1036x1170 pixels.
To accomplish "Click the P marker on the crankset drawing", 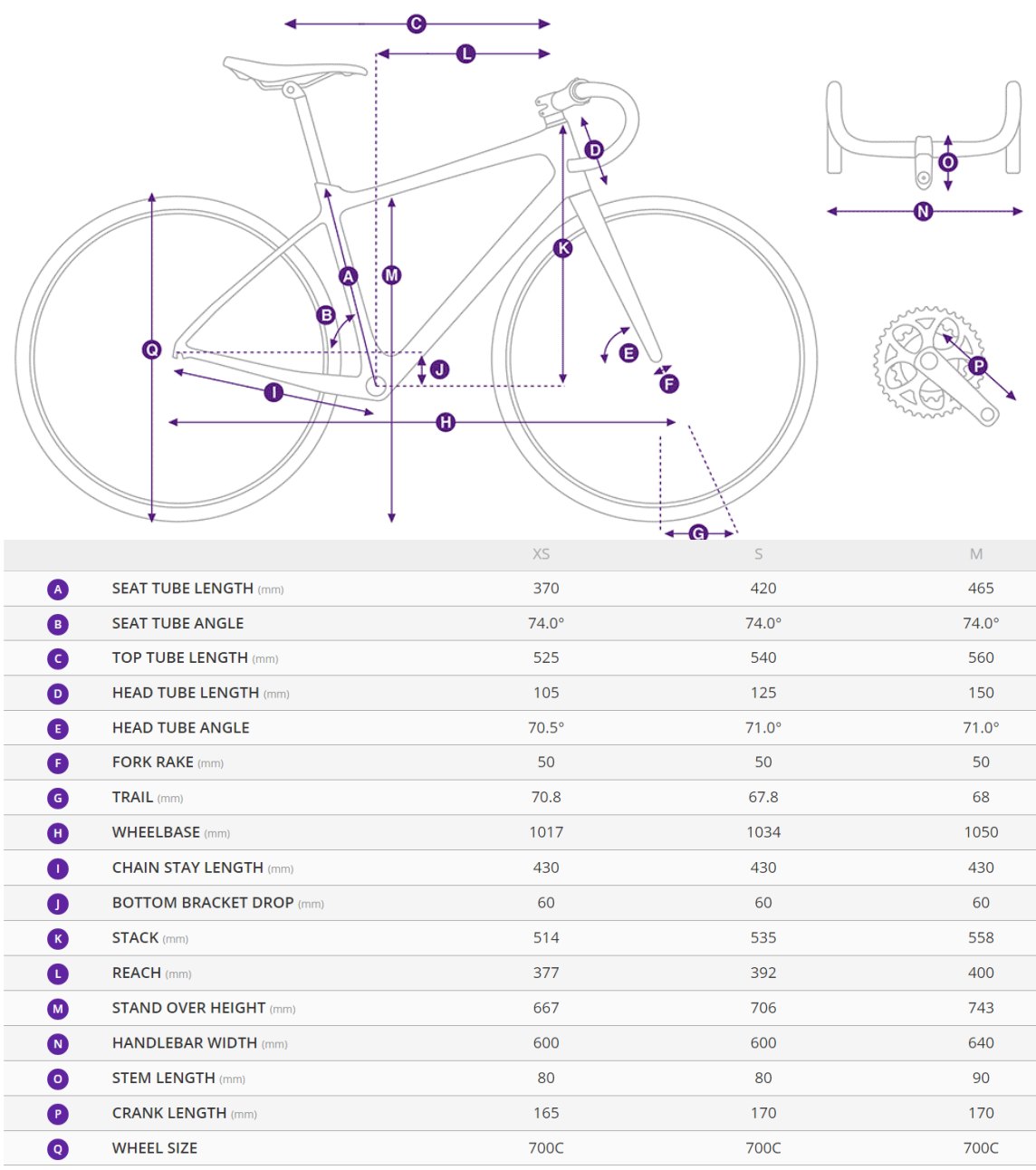I will 978,366.
